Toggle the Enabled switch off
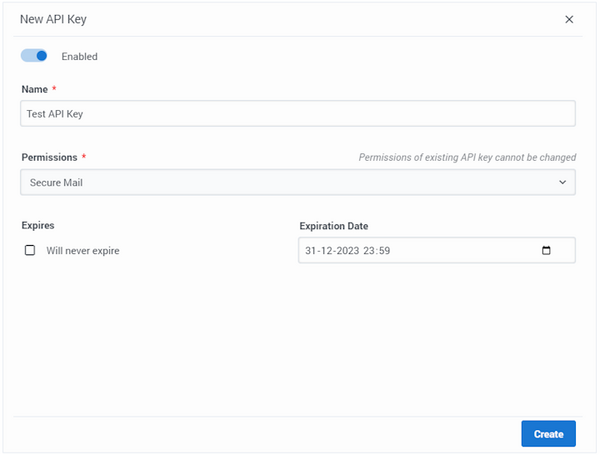The image size is (600, 455). point(34,56)
